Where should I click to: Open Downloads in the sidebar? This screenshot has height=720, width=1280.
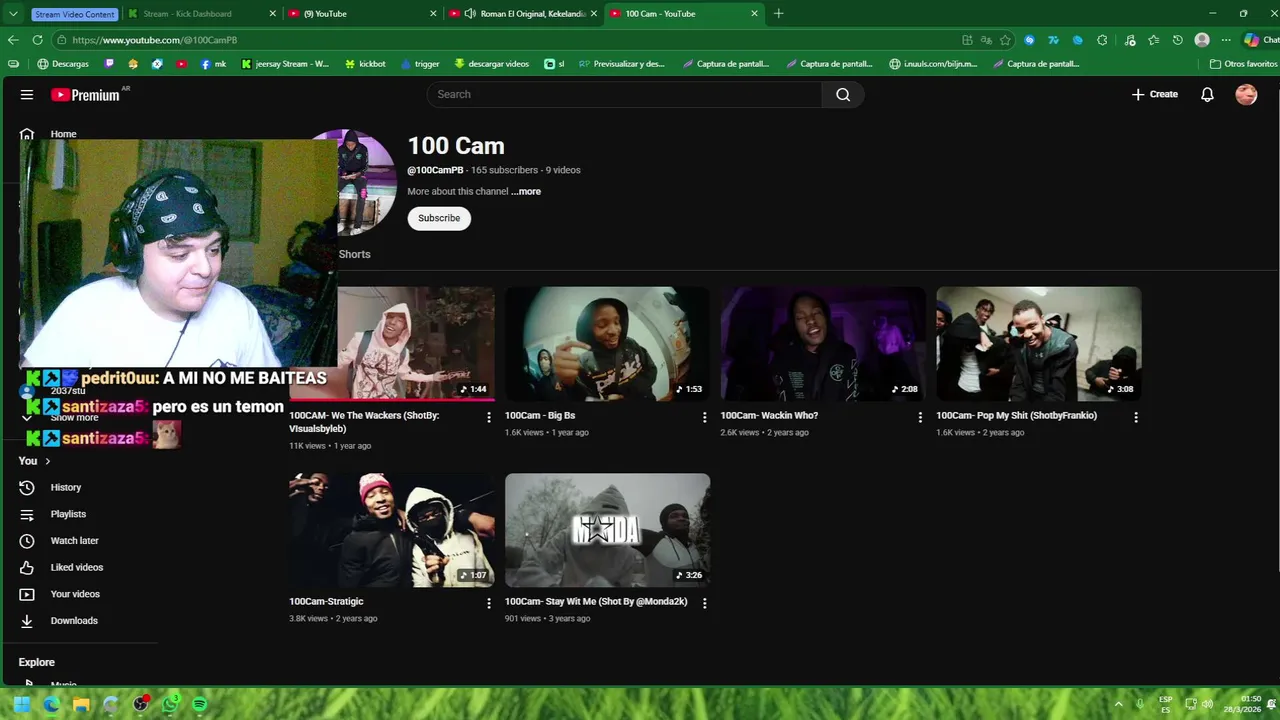pos(74,621)
